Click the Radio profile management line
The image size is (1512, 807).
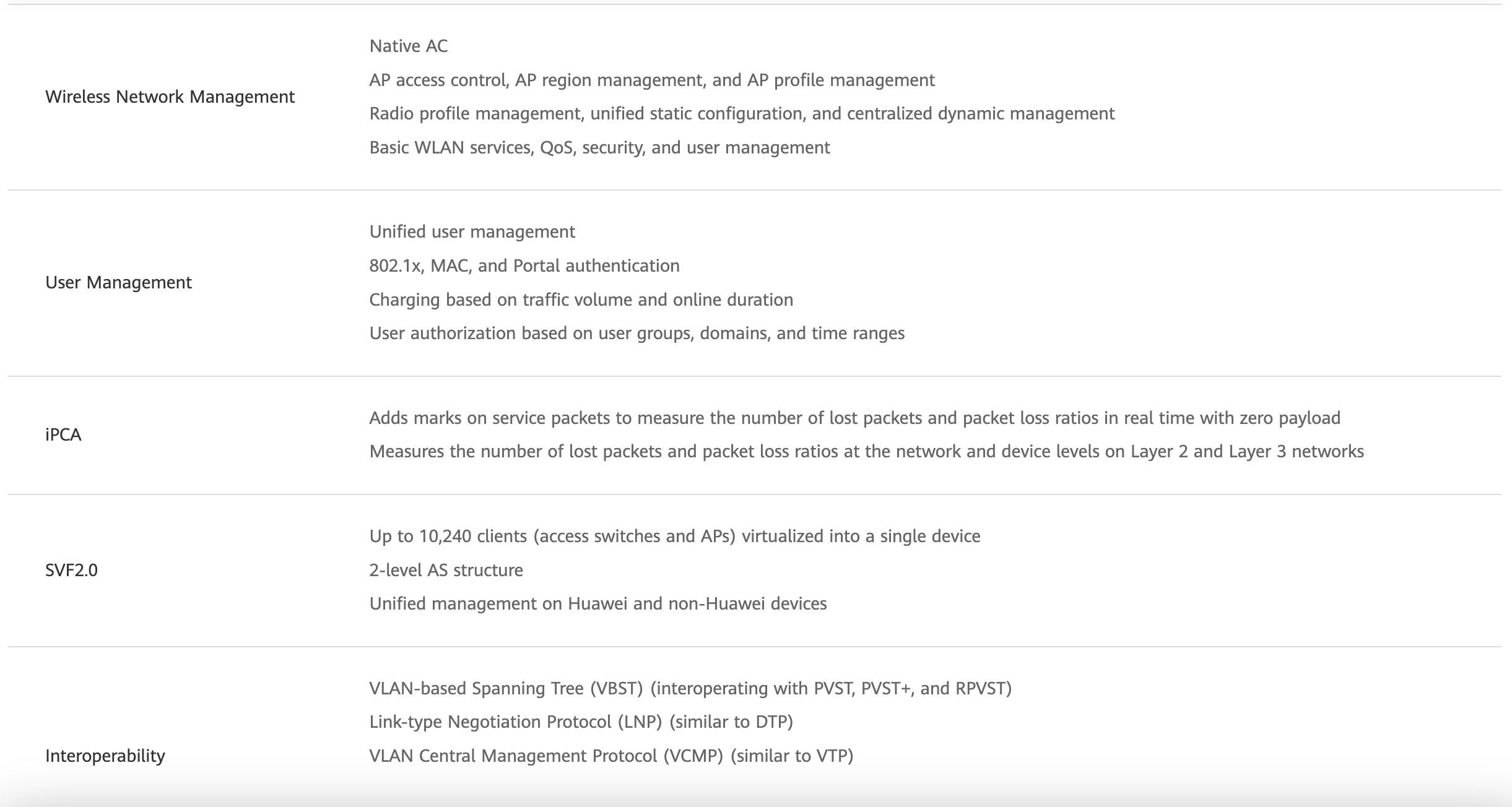(741, 114)
